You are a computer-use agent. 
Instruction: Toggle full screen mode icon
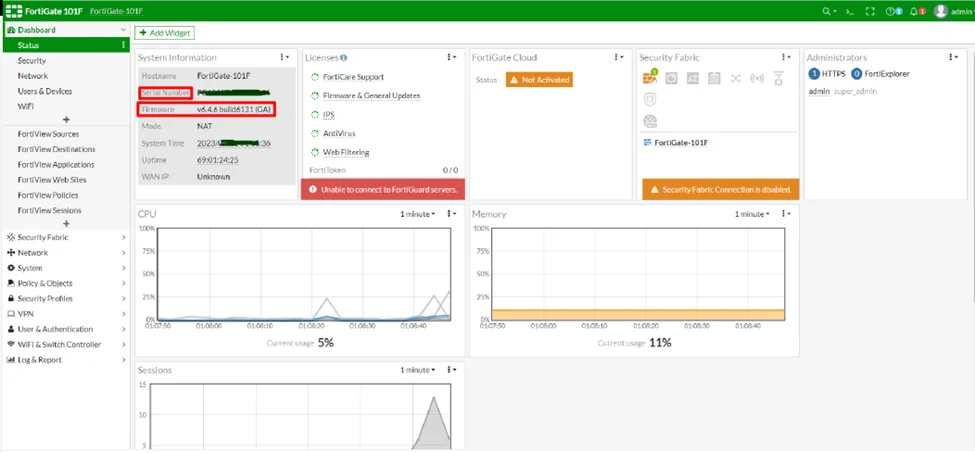coord(870,11)
